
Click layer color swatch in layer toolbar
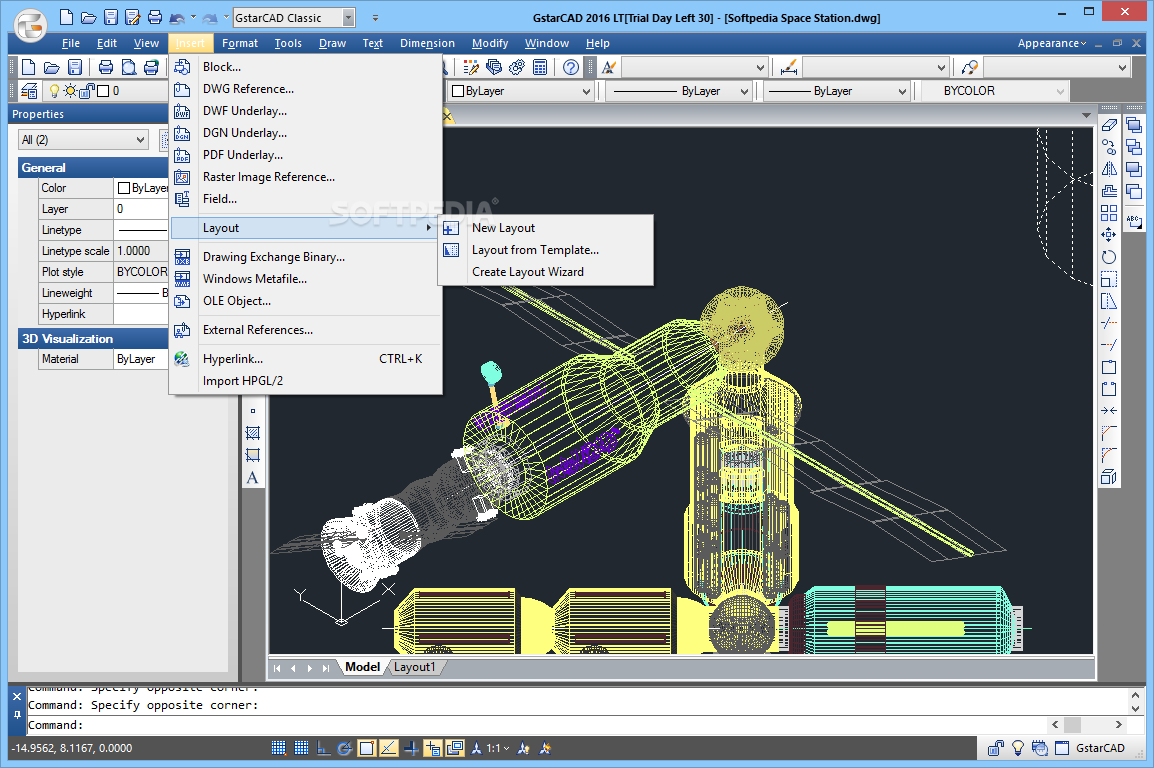(104, 91)
